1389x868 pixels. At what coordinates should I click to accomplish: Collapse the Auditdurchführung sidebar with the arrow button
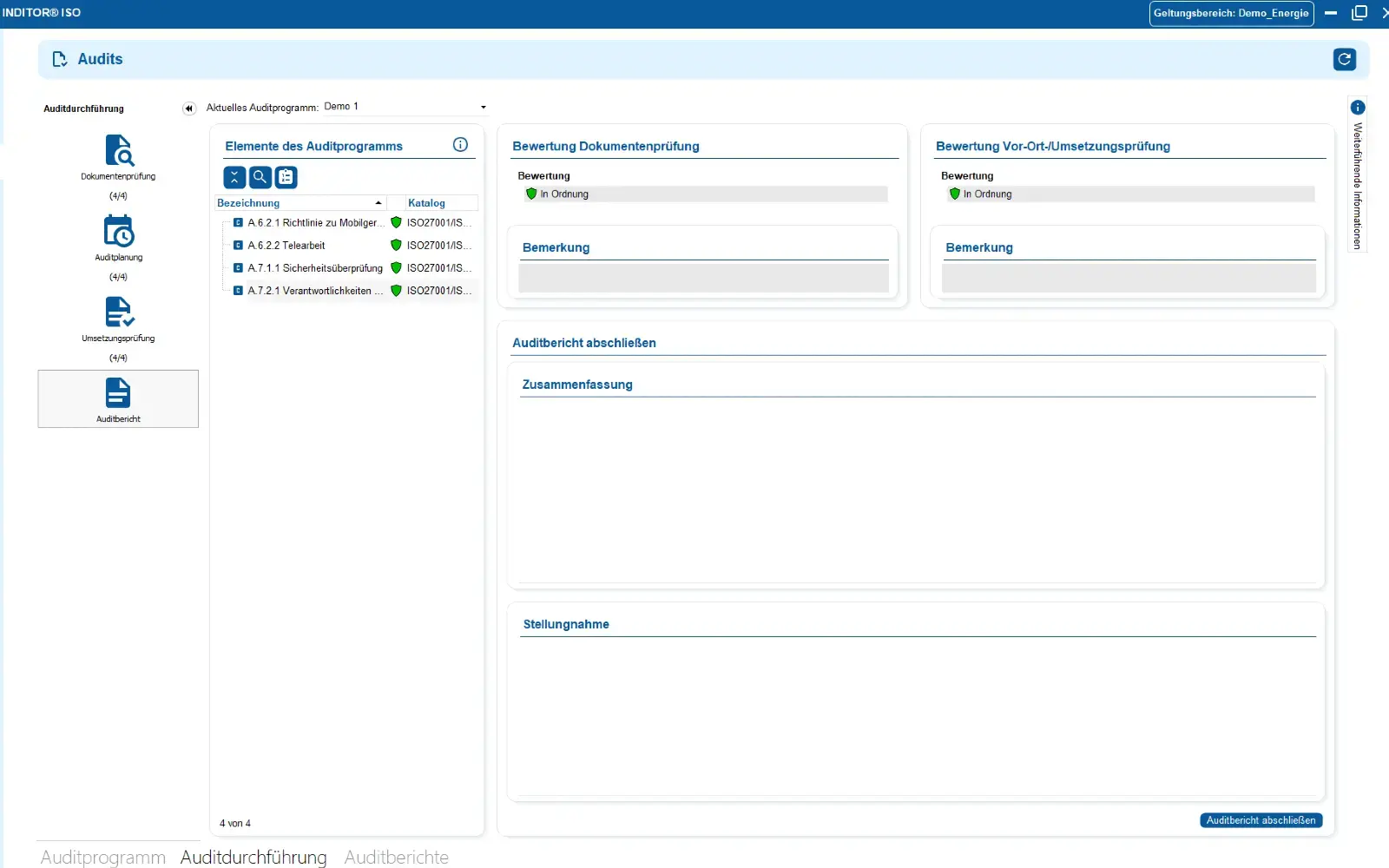point(188,108)
